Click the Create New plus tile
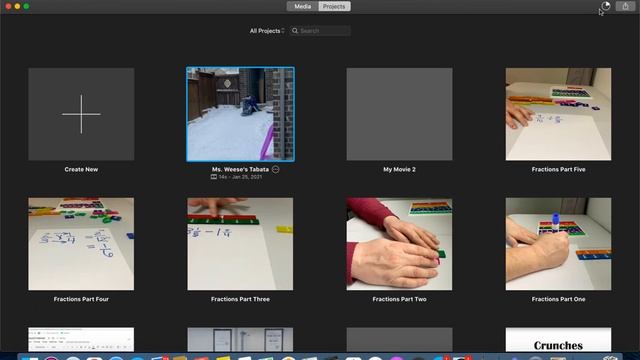The image size is (640, 360). click(x=81, y=114)
